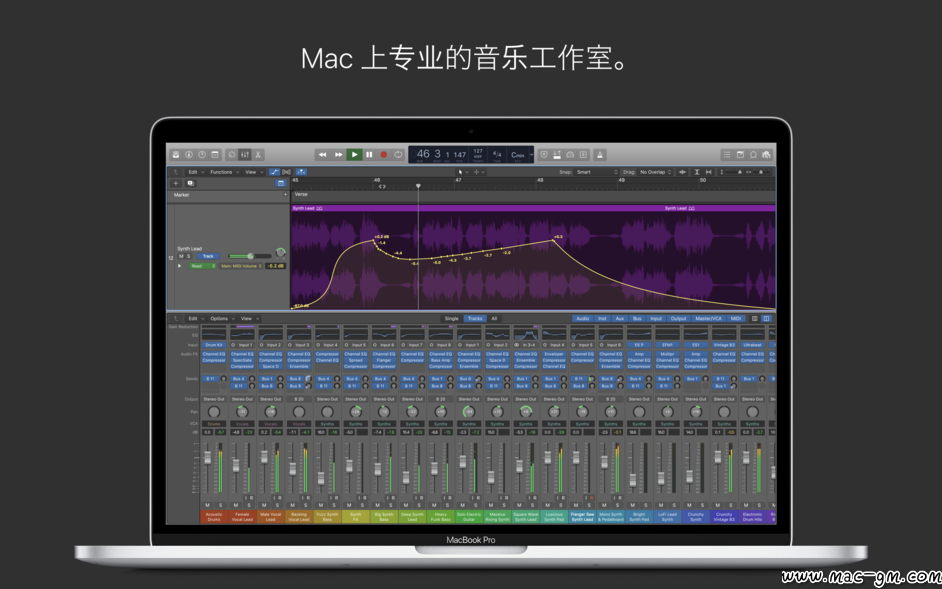This screenshot has width=942, height=589.
Task: Toggle the Catch Playhead button
Action: pos(300,172)
